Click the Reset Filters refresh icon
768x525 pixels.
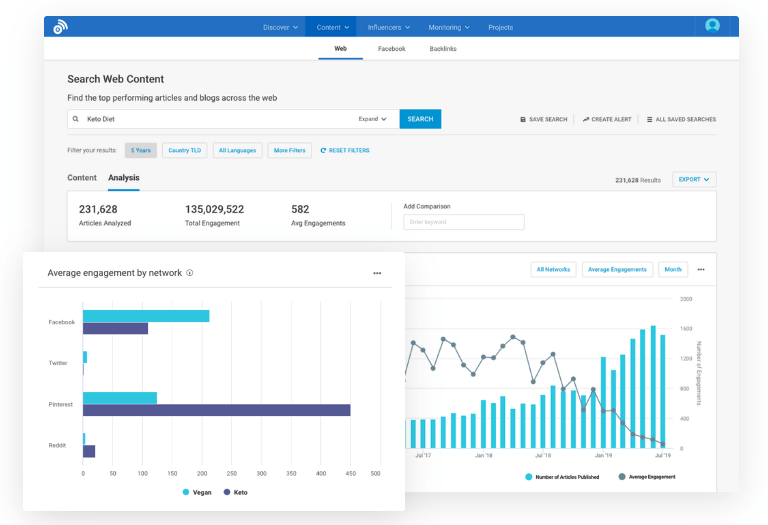[x=323, y=151]
